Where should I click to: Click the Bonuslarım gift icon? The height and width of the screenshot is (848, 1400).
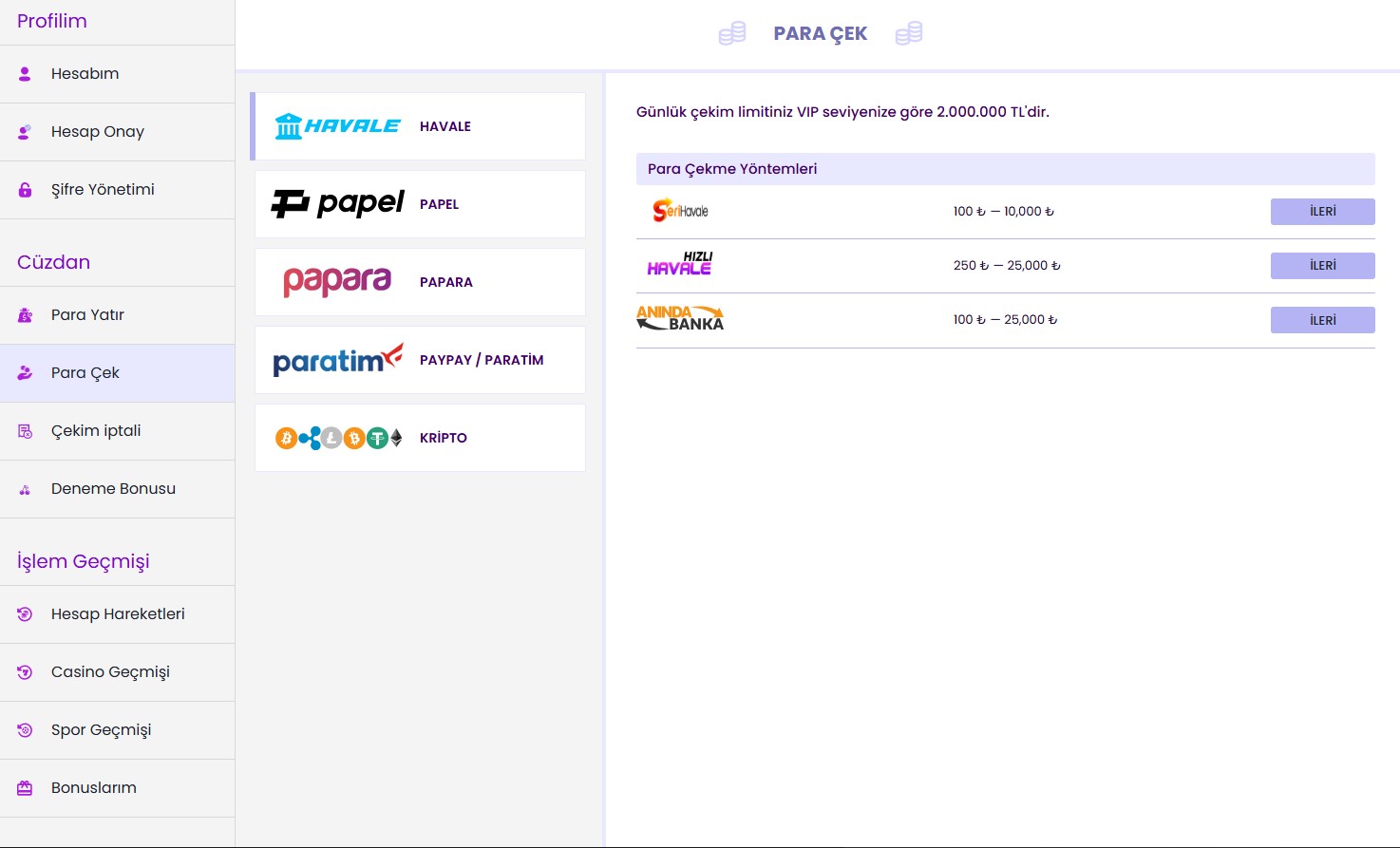click(x=25, y=788)
